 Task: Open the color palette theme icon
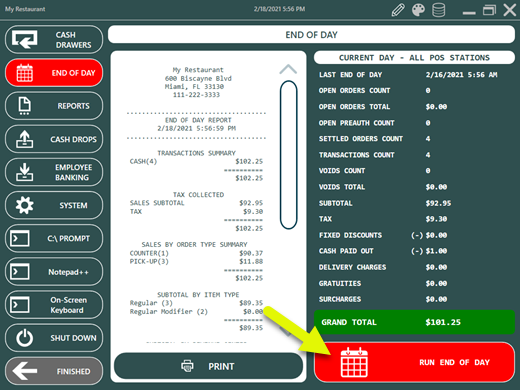418,10
